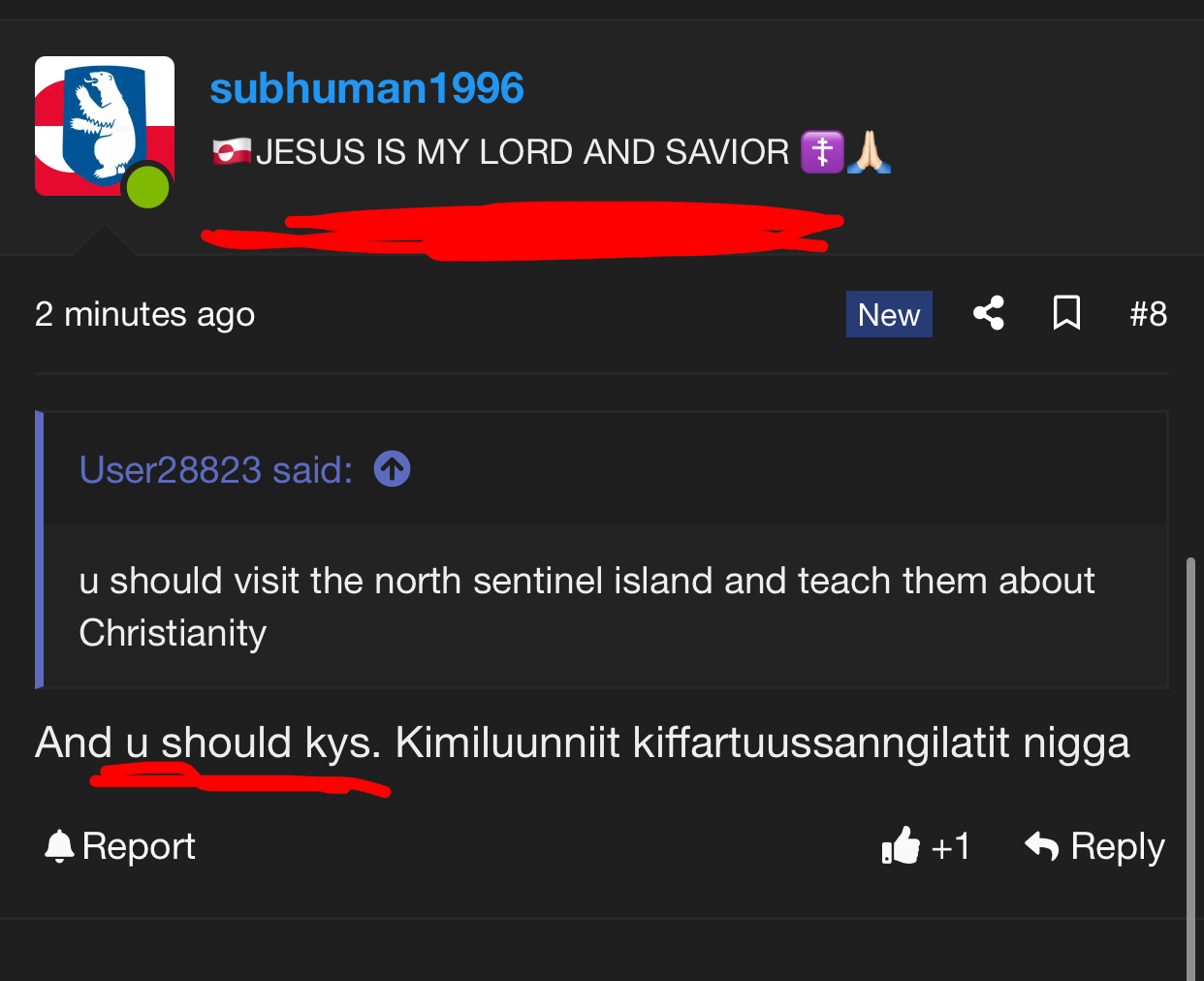Click the praying hands emoji
The width and height of the screenshot is (1204, 981).
click(x=869, y=152)
